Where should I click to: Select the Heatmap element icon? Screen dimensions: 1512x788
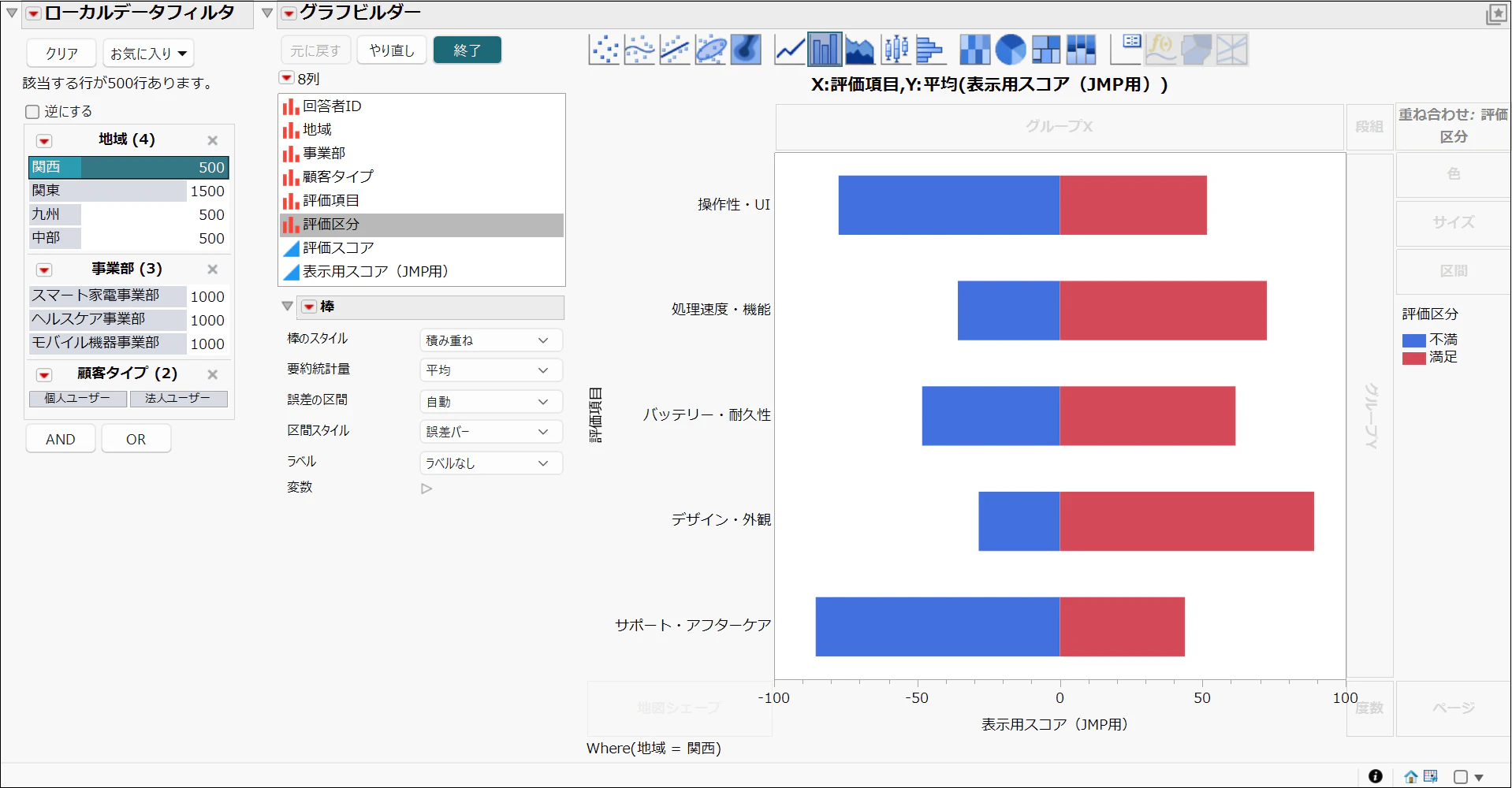pyautogui.click(x=975, y=50)
